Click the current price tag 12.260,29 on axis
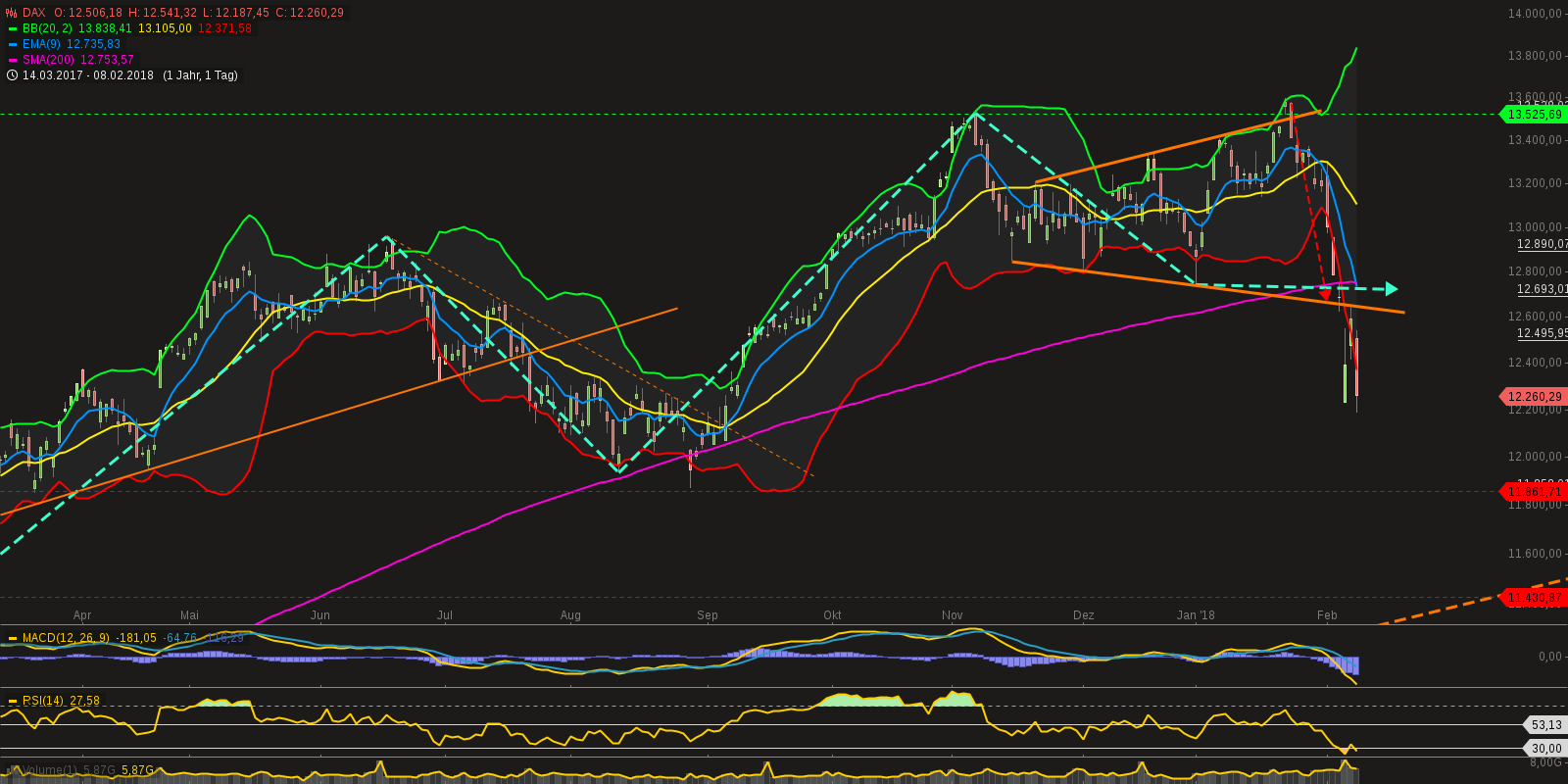Image resolution: width=1568 pixels, height=784 pixels. pyautogui.click(x=1534, y=397)
